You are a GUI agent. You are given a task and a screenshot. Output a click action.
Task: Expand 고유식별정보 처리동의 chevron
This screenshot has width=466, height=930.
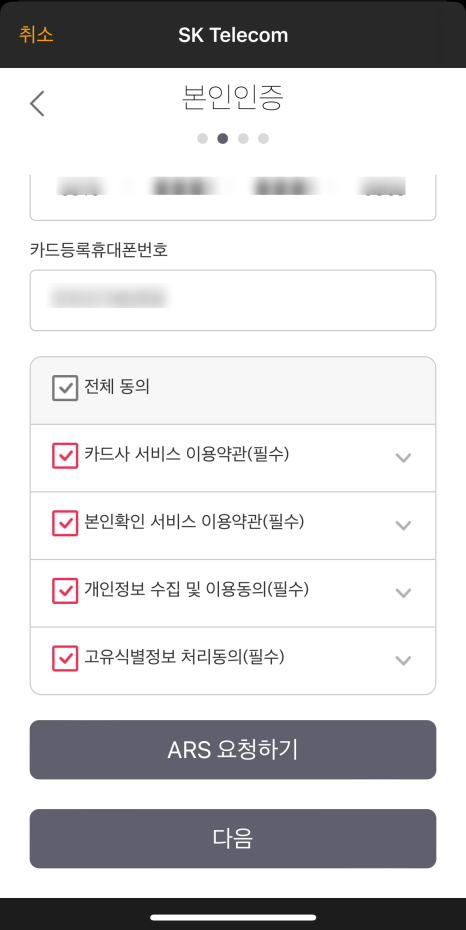coord(403,660)
